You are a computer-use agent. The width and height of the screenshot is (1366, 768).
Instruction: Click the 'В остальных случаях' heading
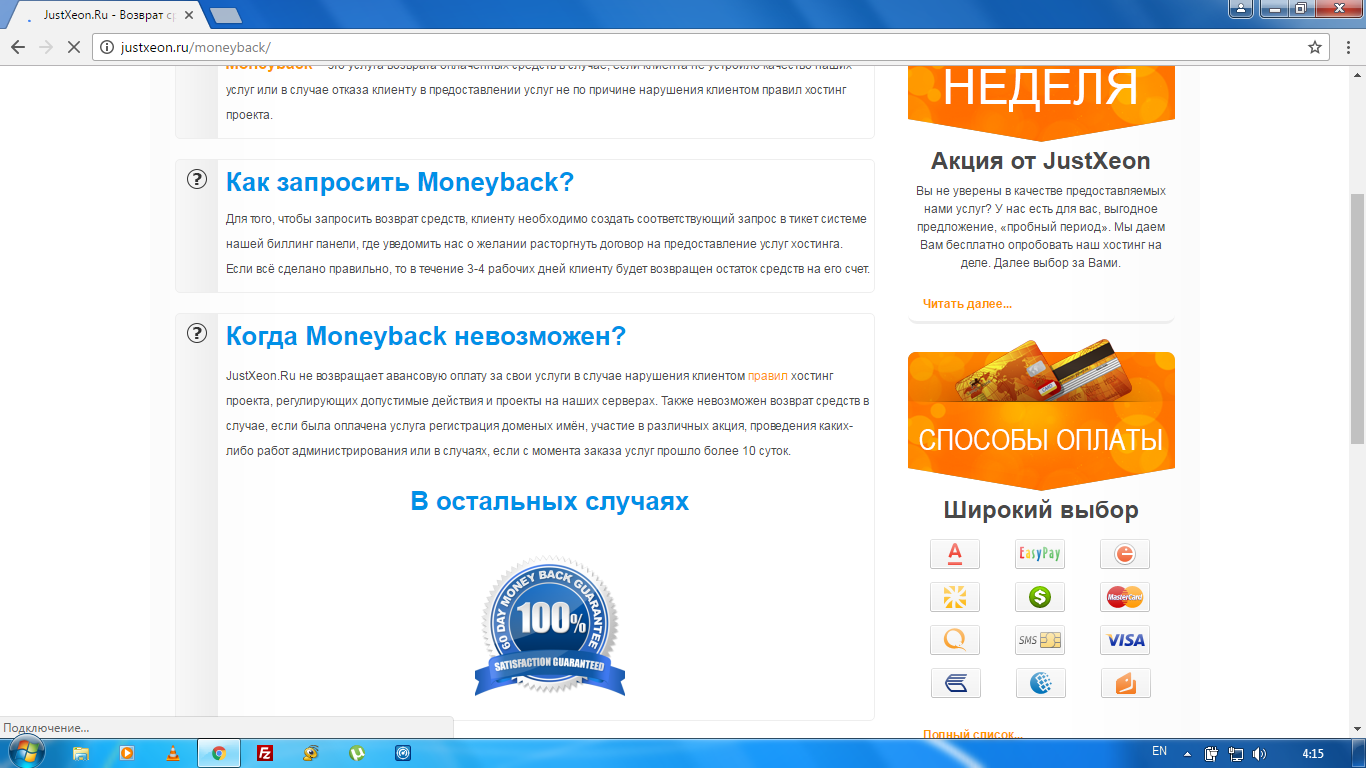550,501
